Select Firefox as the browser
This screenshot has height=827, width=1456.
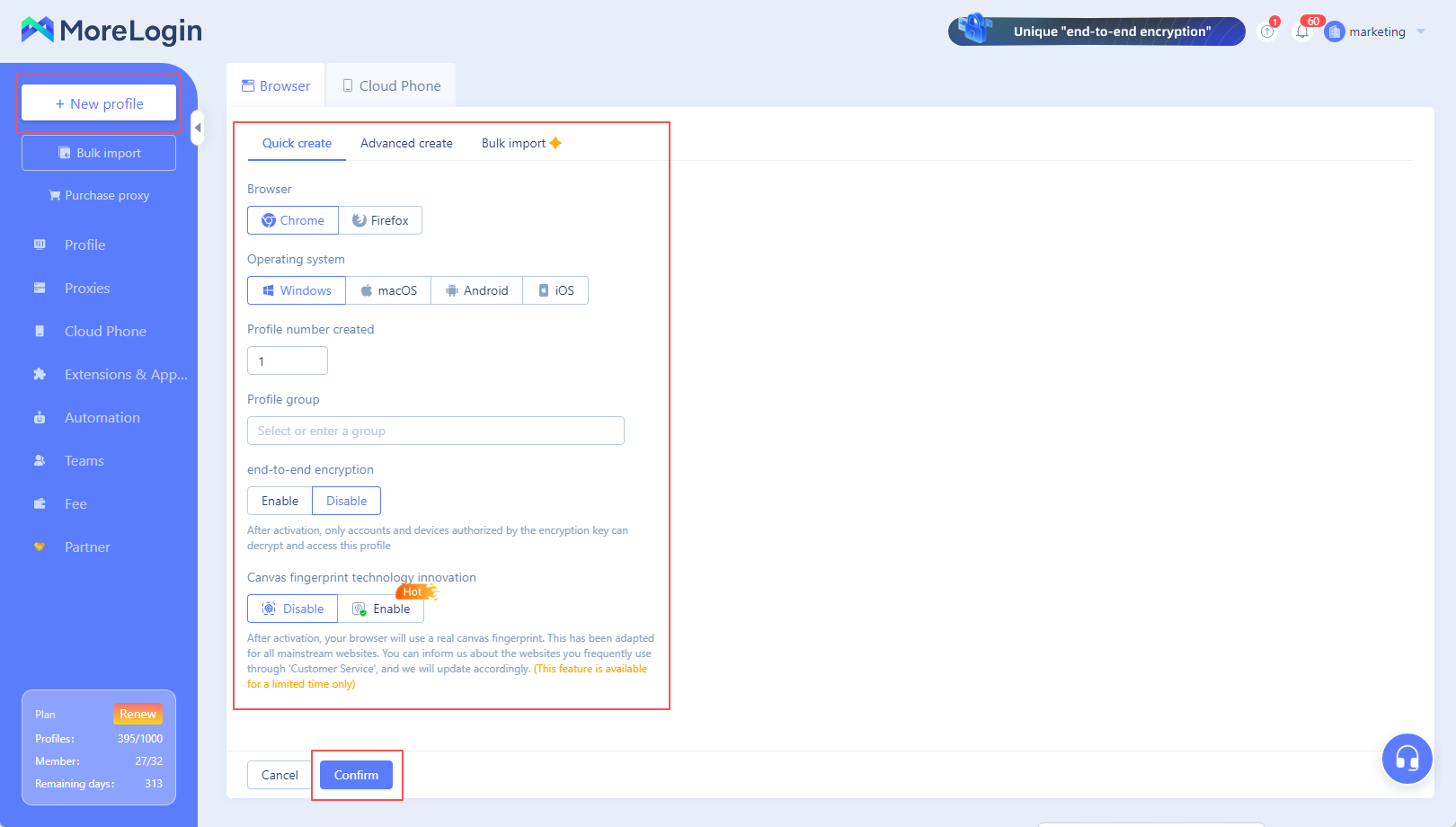[x=380, y=220]
